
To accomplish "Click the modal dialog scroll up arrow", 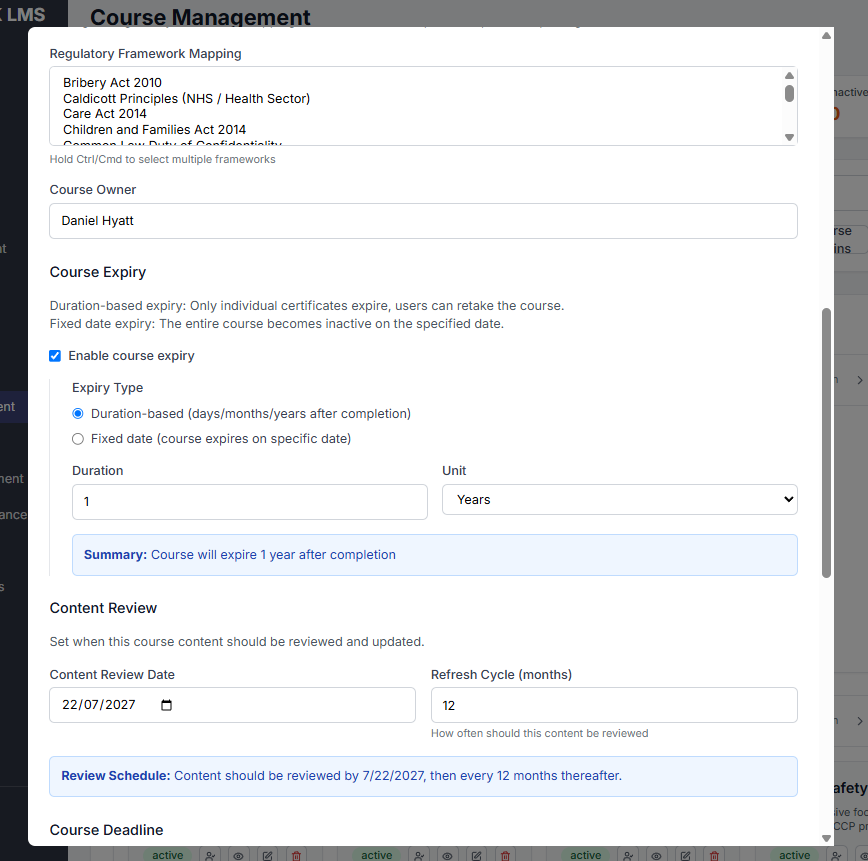I will tap(826, 36).
